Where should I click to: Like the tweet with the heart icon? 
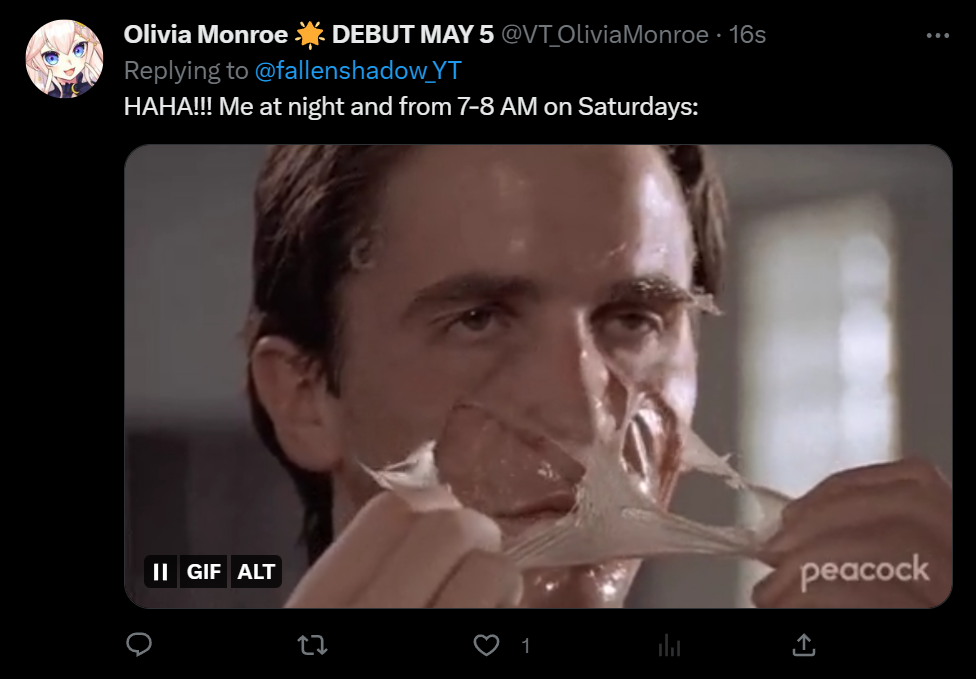click(x=486, y=645)
